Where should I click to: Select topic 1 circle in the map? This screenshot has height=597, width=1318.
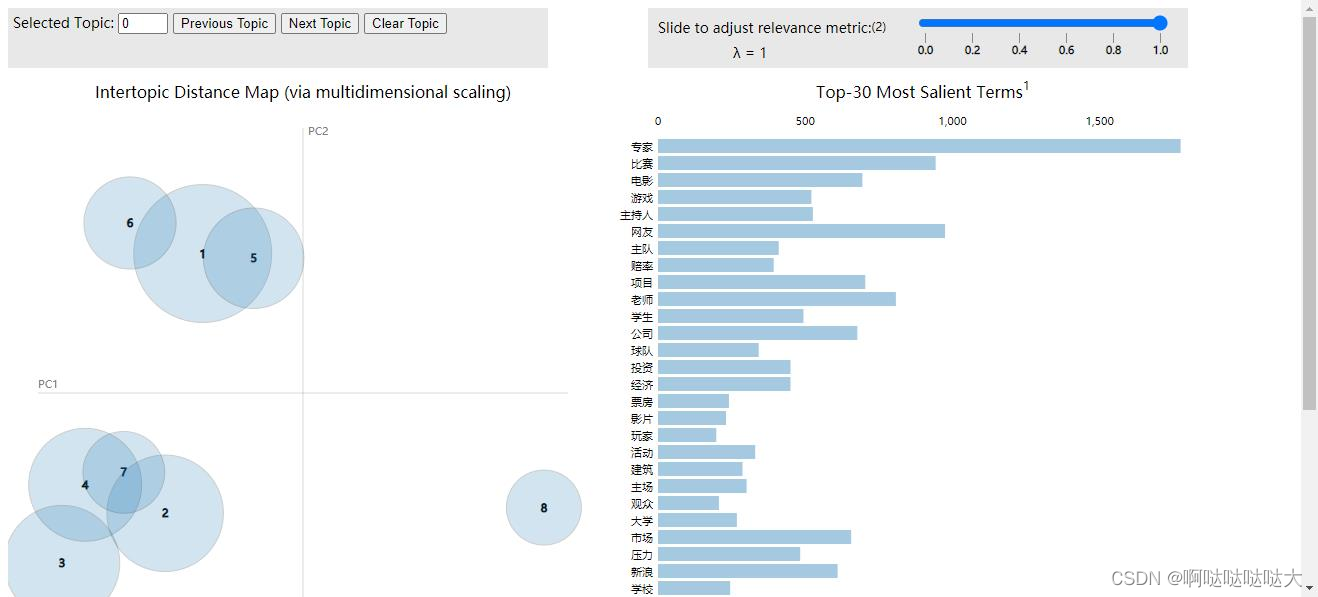pos(203,254)
